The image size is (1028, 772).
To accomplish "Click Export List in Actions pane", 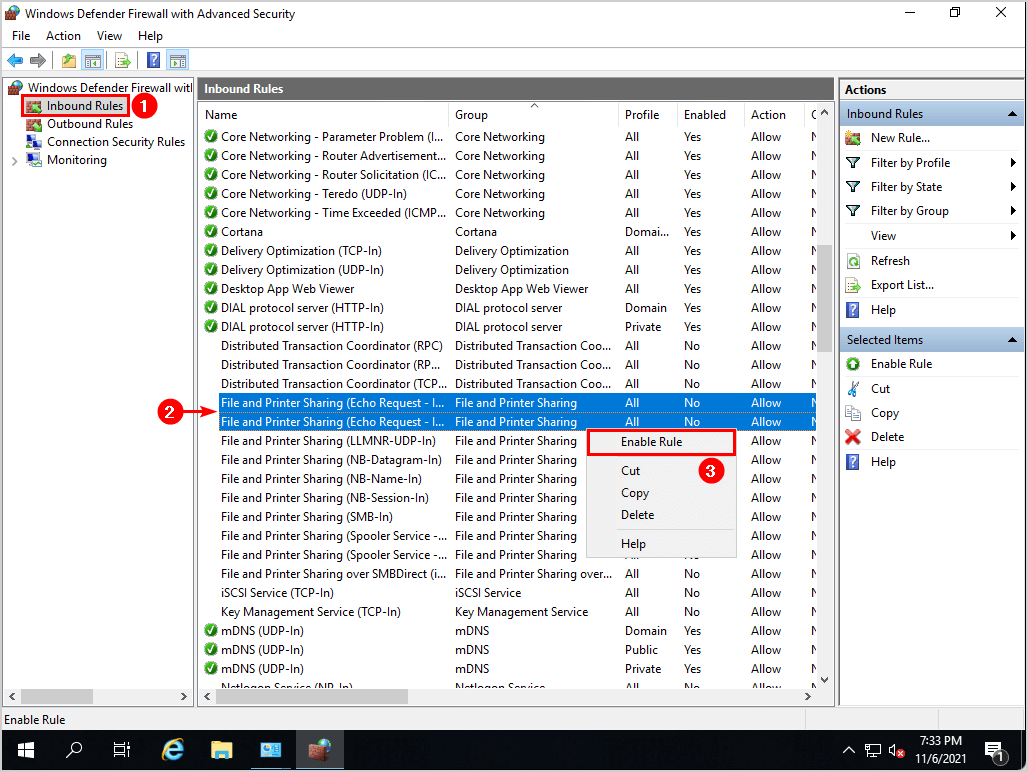I will 901,285.
